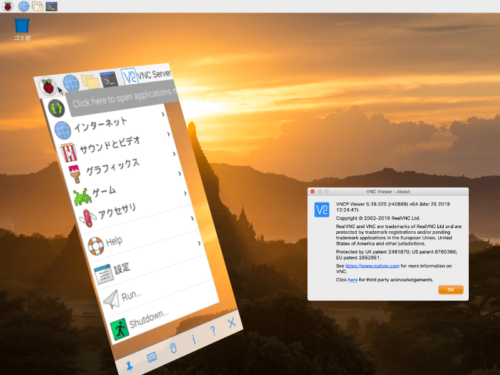Open help via the question mark icon
The width and height of the screenshot is (500, 375).
(x=213, y=330)
